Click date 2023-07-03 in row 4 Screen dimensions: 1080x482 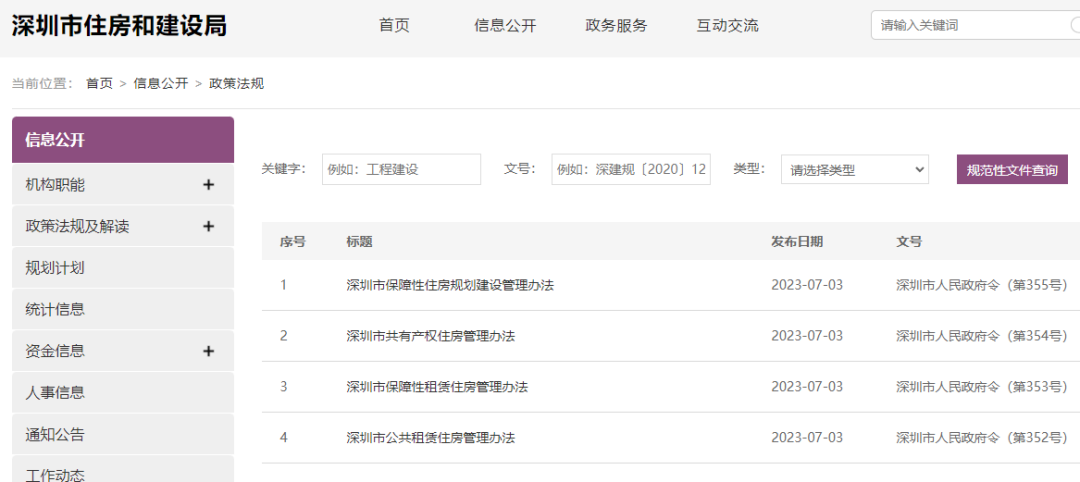[807, 438]
